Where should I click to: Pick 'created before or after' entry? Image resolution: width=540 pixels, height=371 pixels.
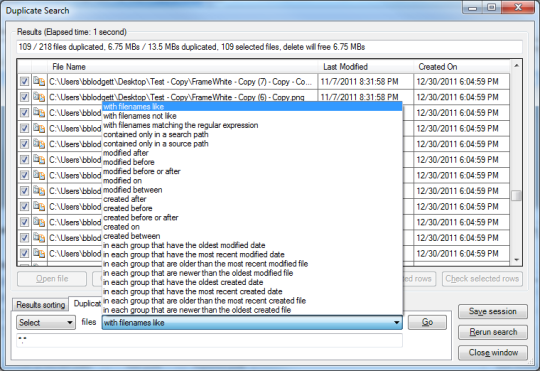tap(252, 218)
